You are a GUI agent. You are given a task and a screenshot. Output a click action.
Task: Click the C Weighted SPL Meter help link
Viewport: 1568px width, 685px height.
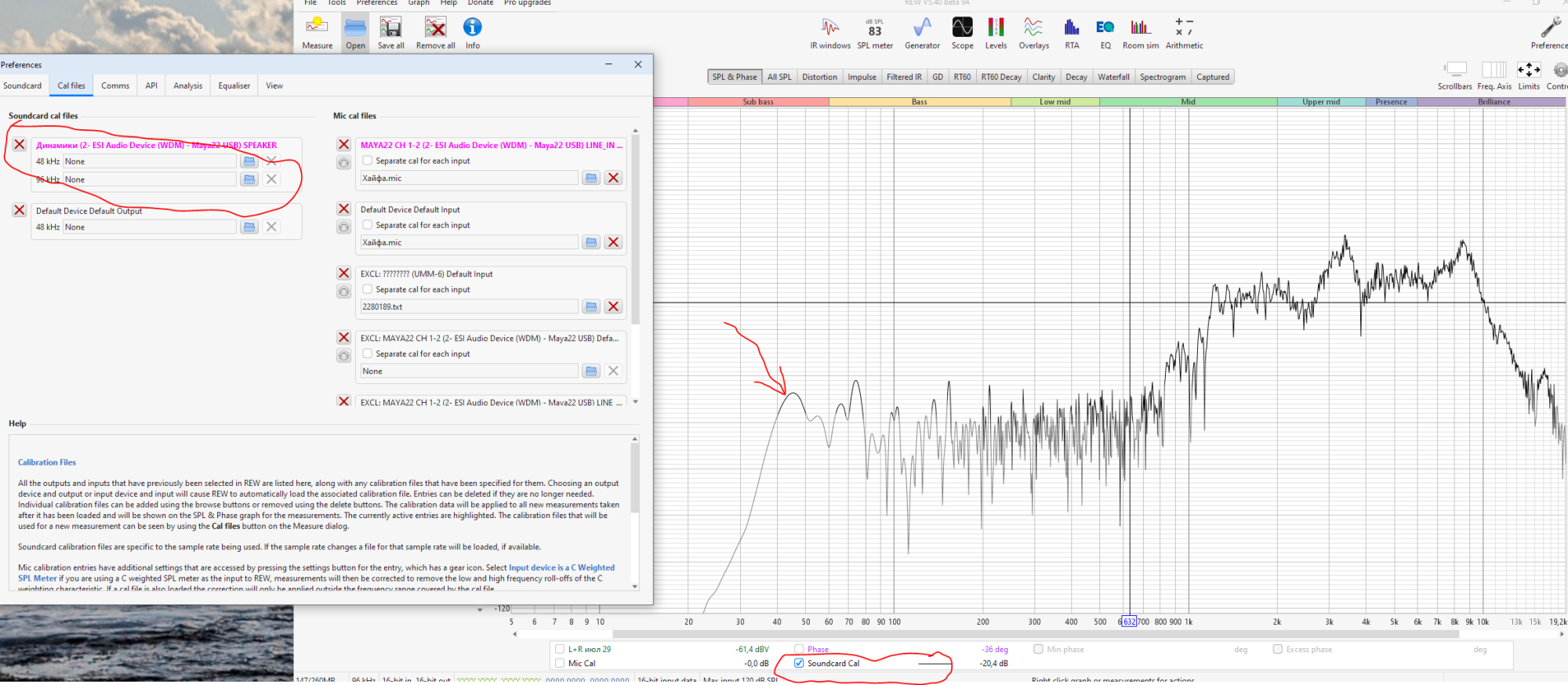tap(561, 567)
